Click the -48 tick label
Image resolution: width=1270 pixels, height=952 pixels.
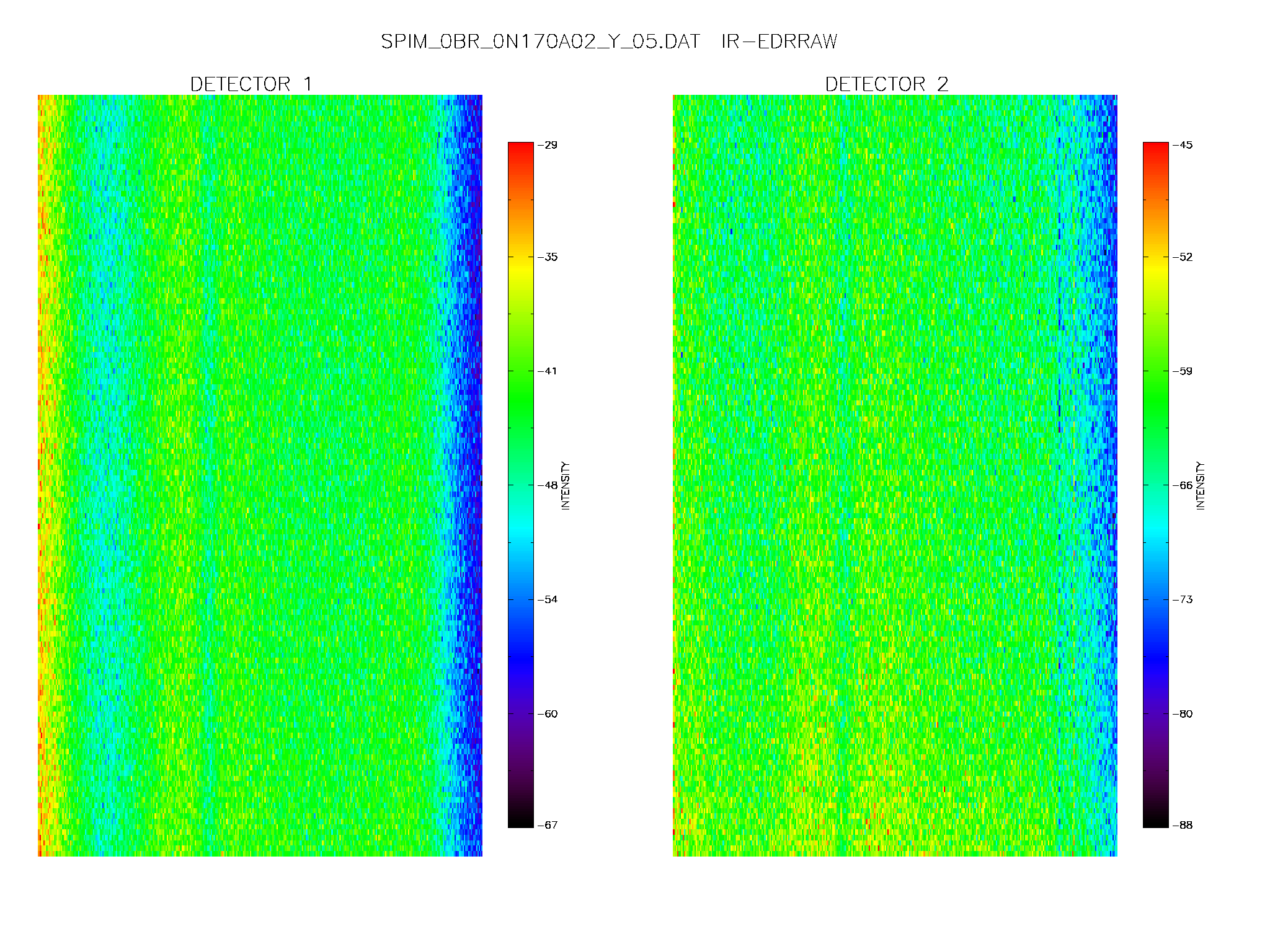(x=548, y=485)
